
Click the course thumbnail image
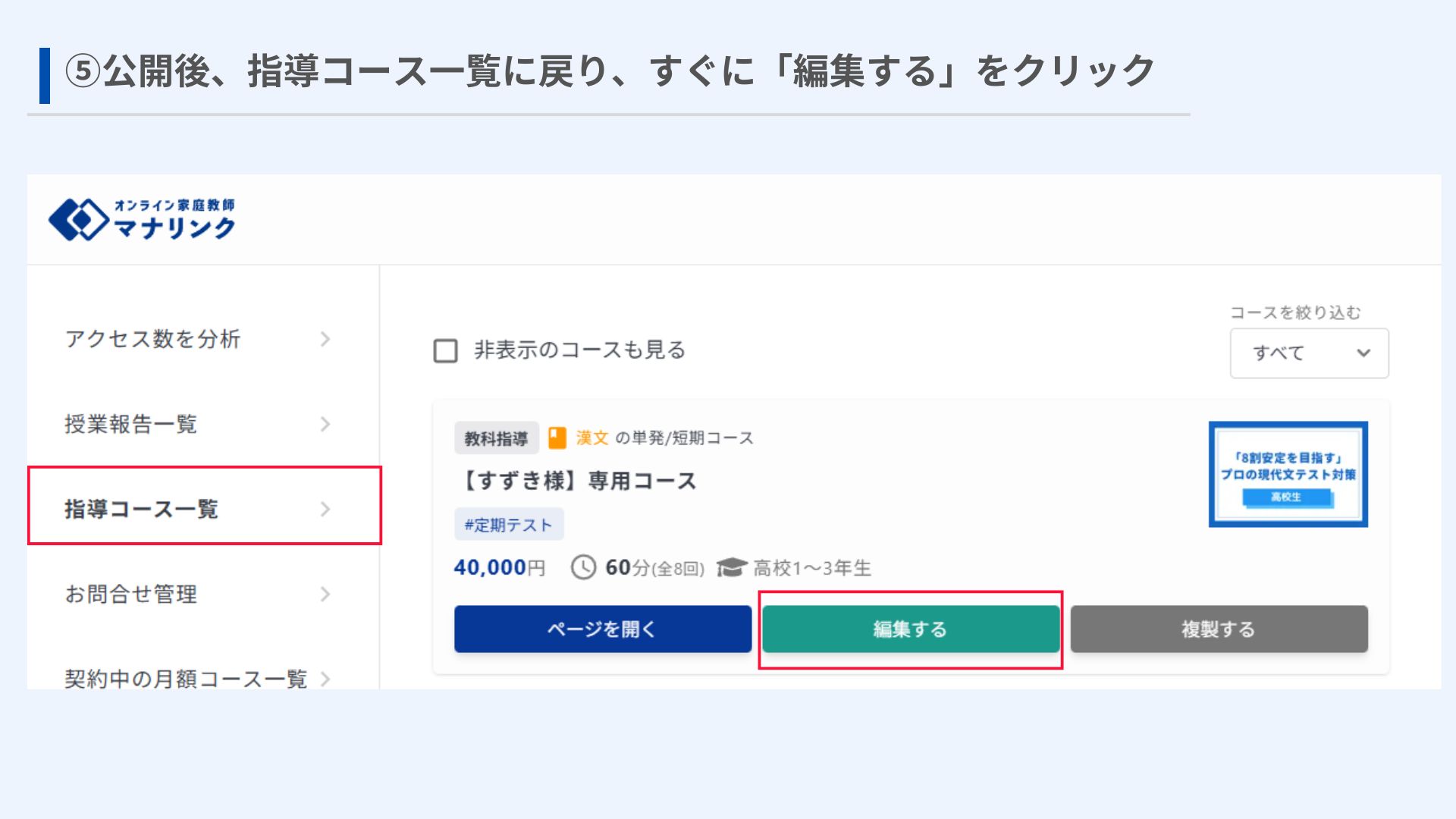coord(1288,474)
